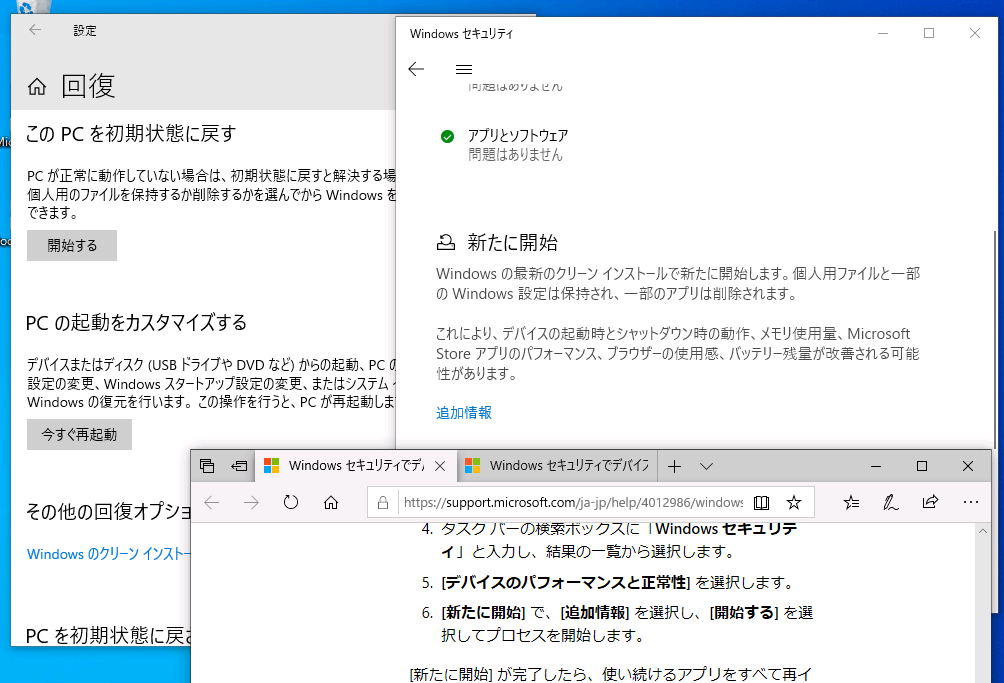Screen dimensions: 1004x683
Task: Refresh the Edge page
Action: coord(291,502)
